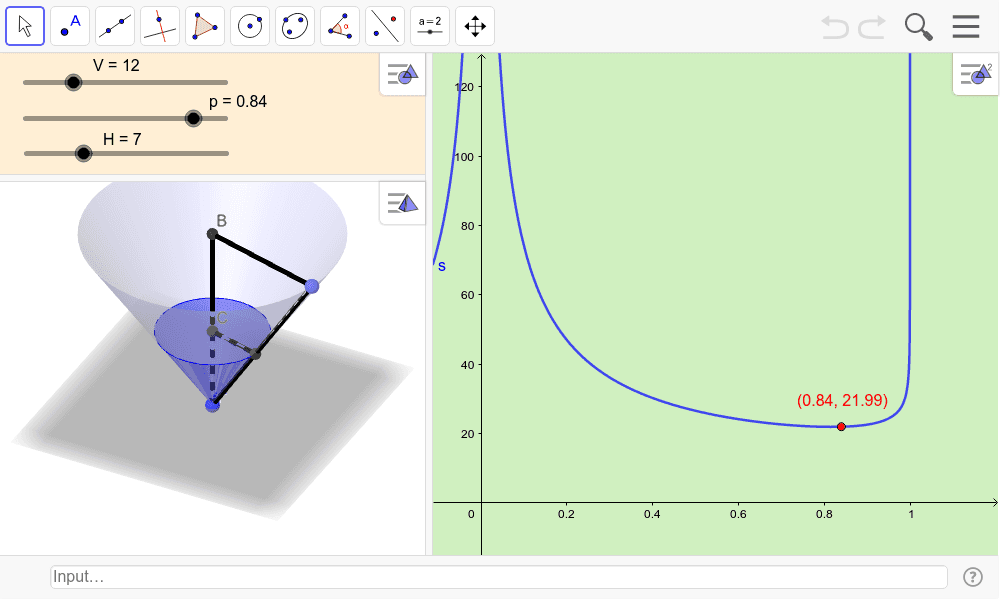This screenshot has height=600, width=1000.
Task: Click the V = 12 label text
Action: pyautogui.click(x=116, y=65)
